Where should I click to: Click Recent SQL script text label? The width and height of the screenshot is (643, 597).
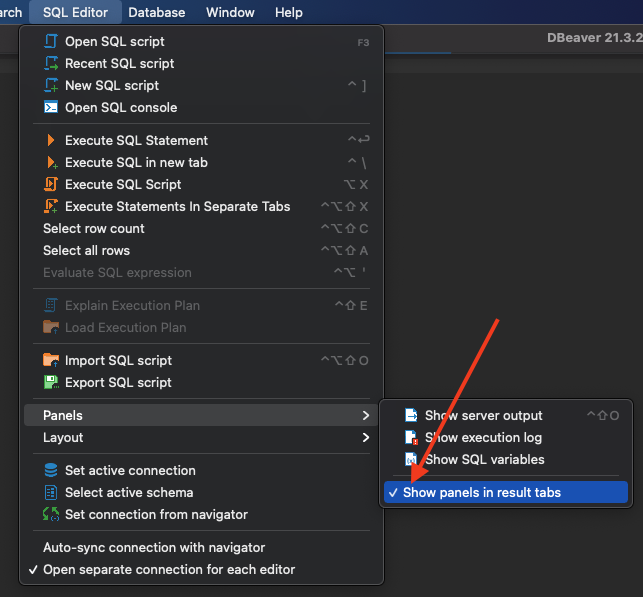[x=120, y=64]
